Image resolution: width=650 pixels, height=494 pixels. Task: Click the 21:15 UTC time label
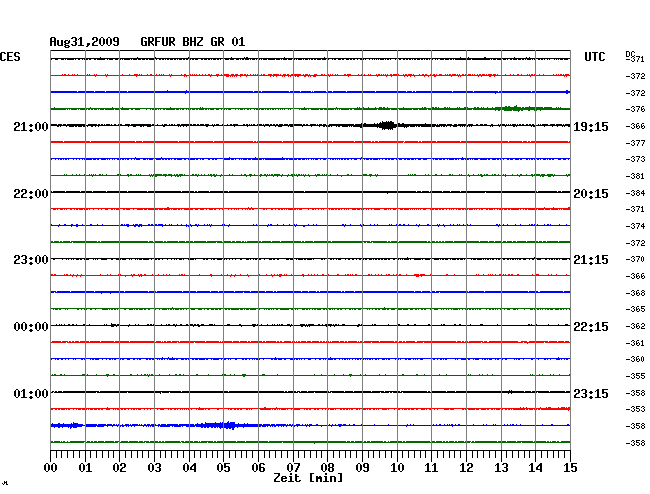point(591,260)
